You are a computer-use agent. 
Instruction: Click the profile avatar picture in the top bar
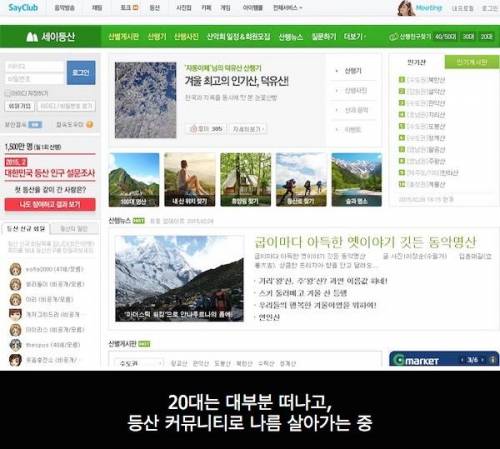(x=406, y=8)
